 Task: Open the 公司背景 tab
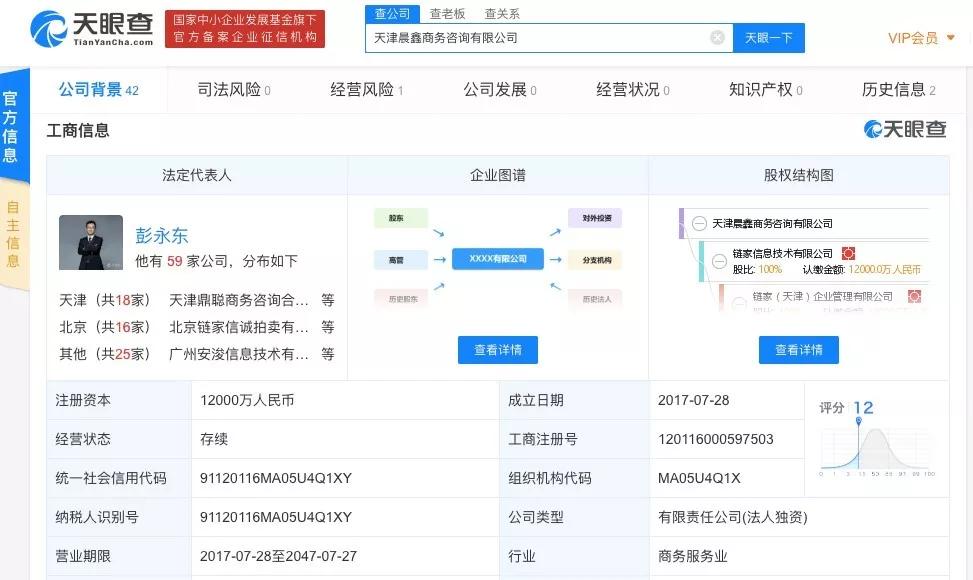99,90
